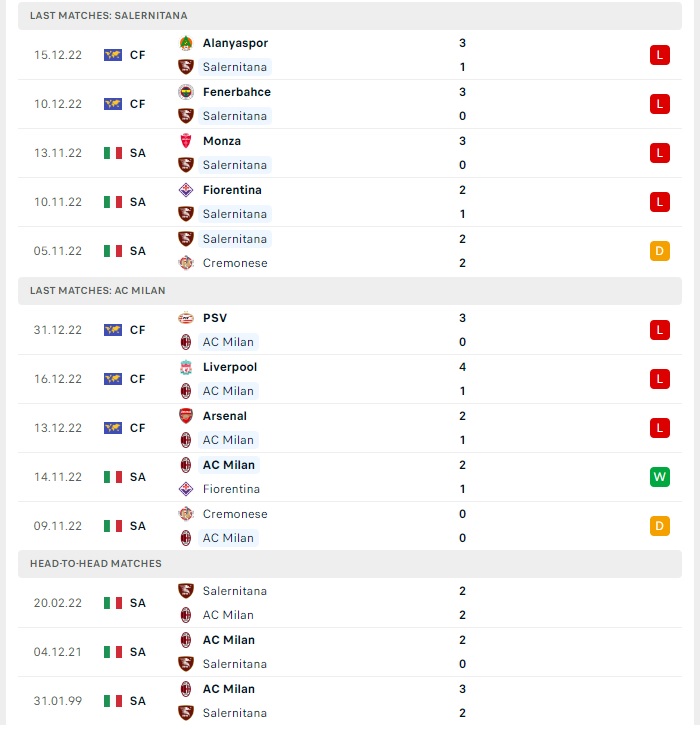Click the orange D badge for Cremonese vs Salernitana
Image resolution: width=700 pixels, height=729 pixels.
point(660,251)
